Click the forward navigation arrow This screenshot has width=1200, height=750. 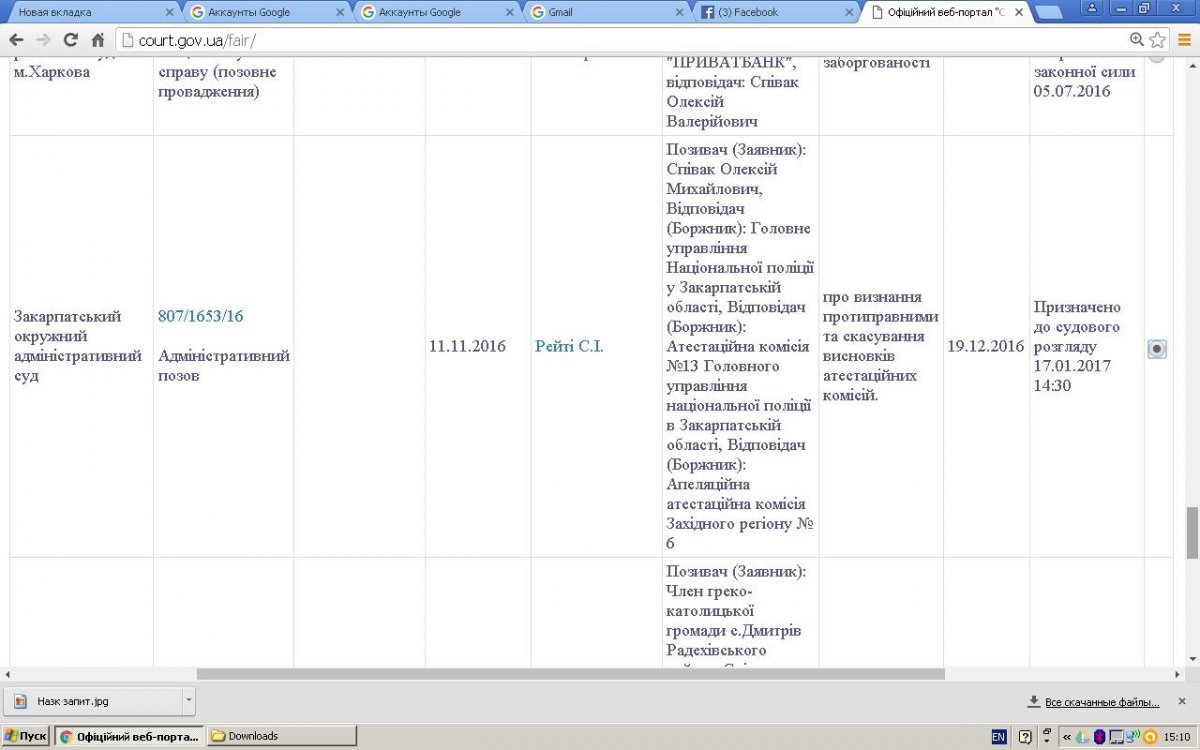43,40
